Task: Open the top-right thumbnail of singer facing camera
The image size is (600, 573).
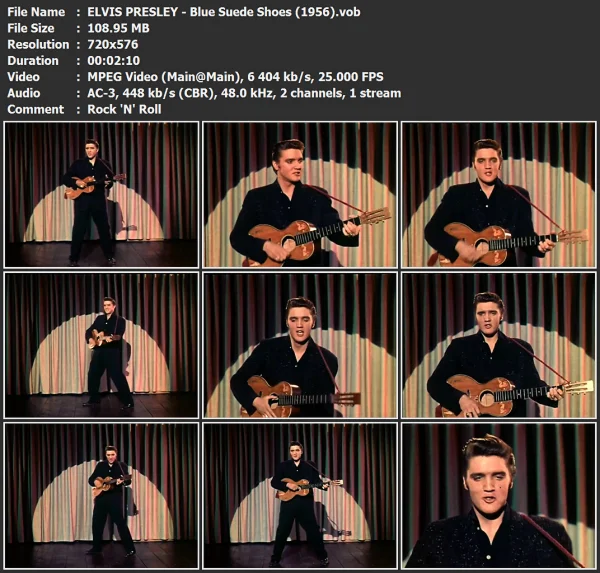Action: [499, 195]
